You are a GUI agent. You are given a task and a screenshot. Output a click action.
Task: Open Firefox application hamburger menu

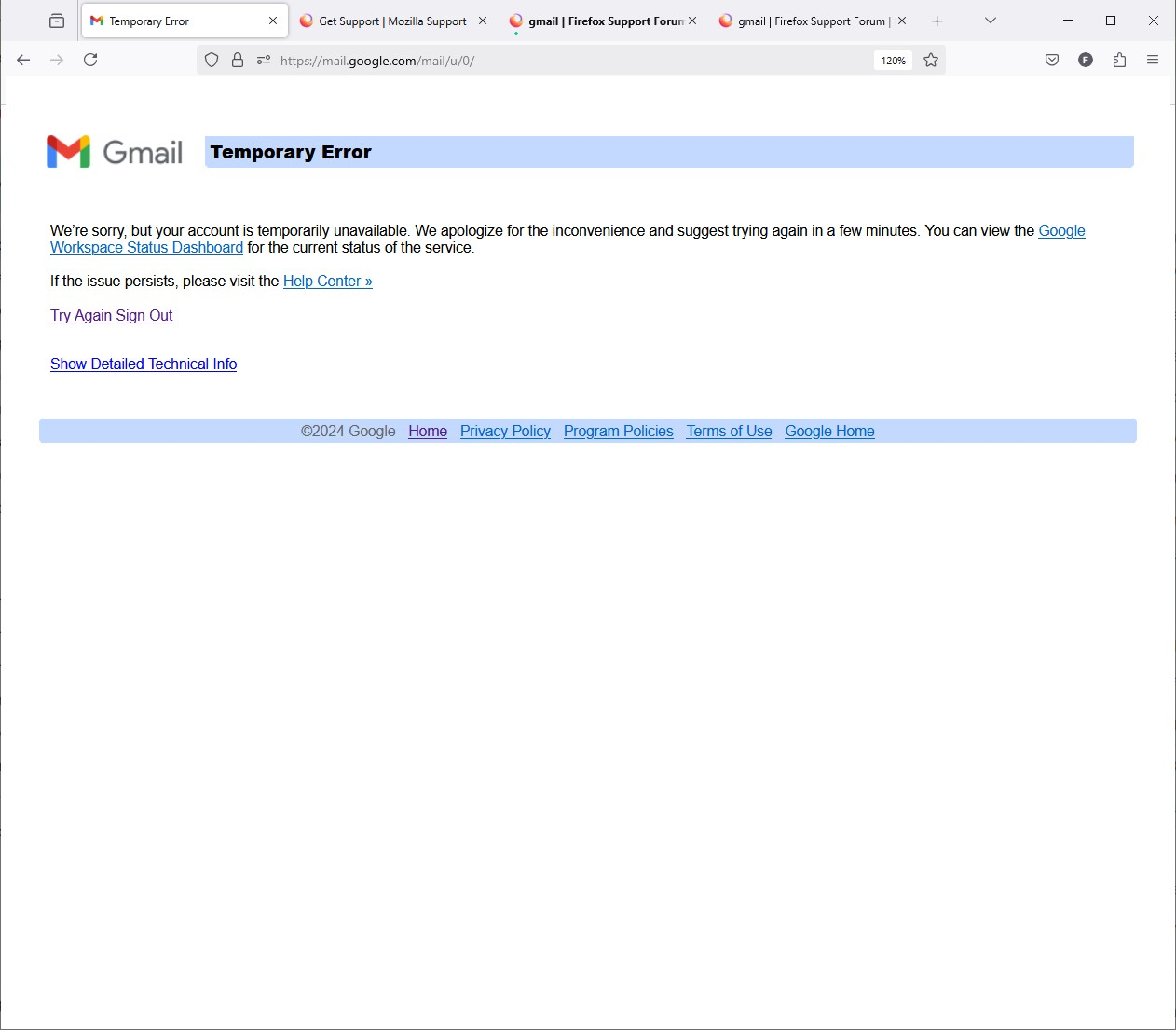(1153, 60)
